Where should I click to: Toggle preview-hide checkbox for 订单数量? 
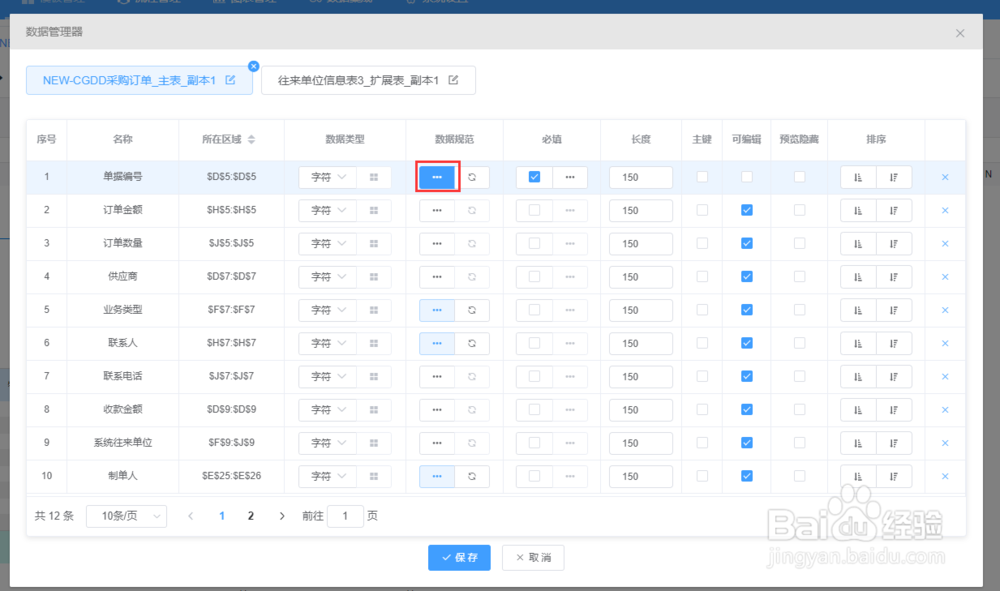click(800, 243)
